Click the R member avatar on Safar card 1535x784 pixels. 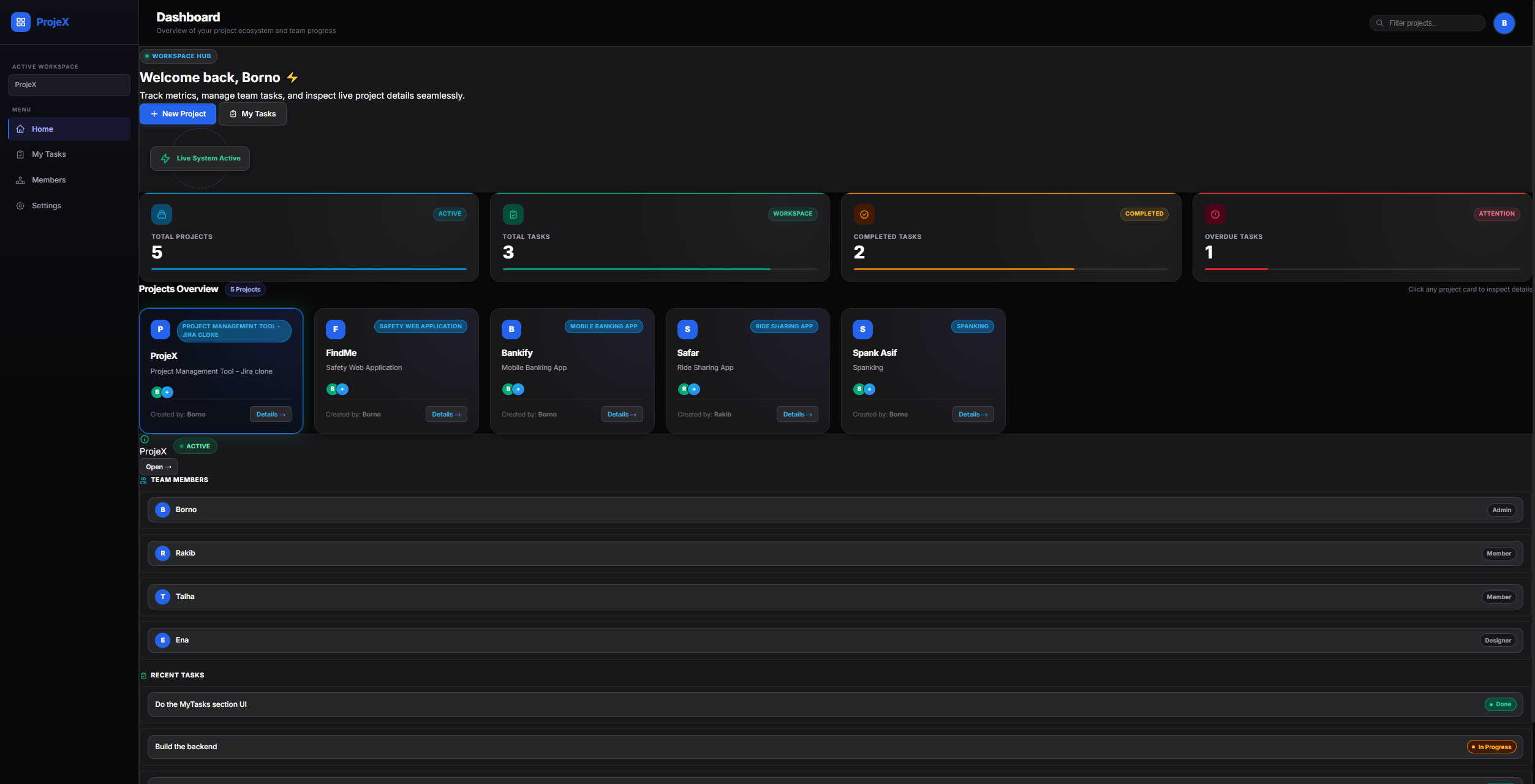(684, 389)
